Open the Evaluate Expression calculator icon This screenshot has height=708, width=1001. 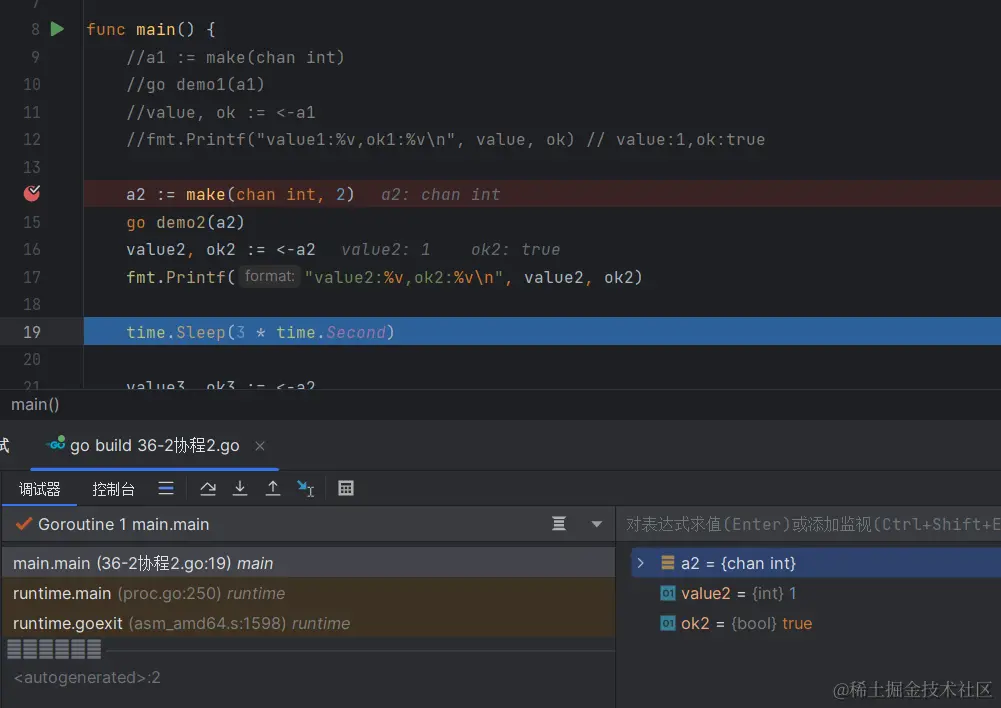click(x=346, y=488)
